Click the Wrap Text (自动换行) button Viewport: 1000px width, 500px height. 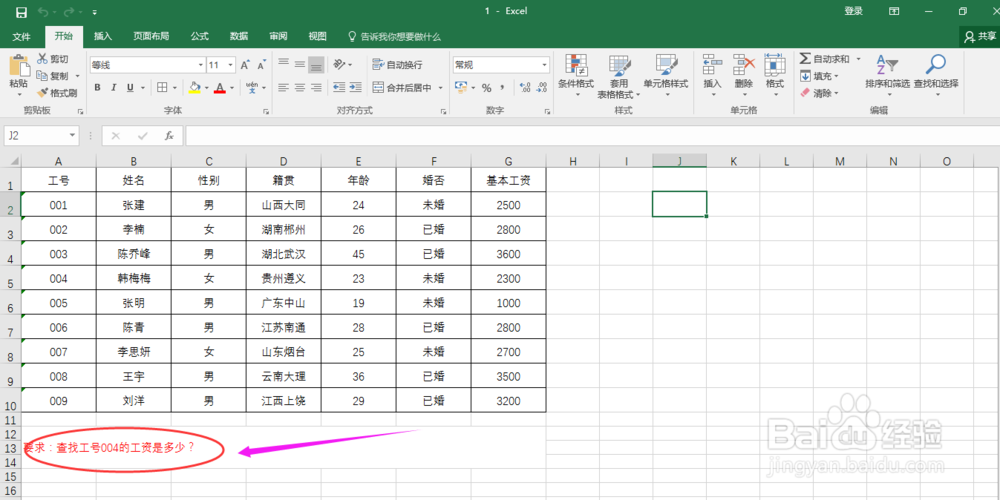pos(397,64)
